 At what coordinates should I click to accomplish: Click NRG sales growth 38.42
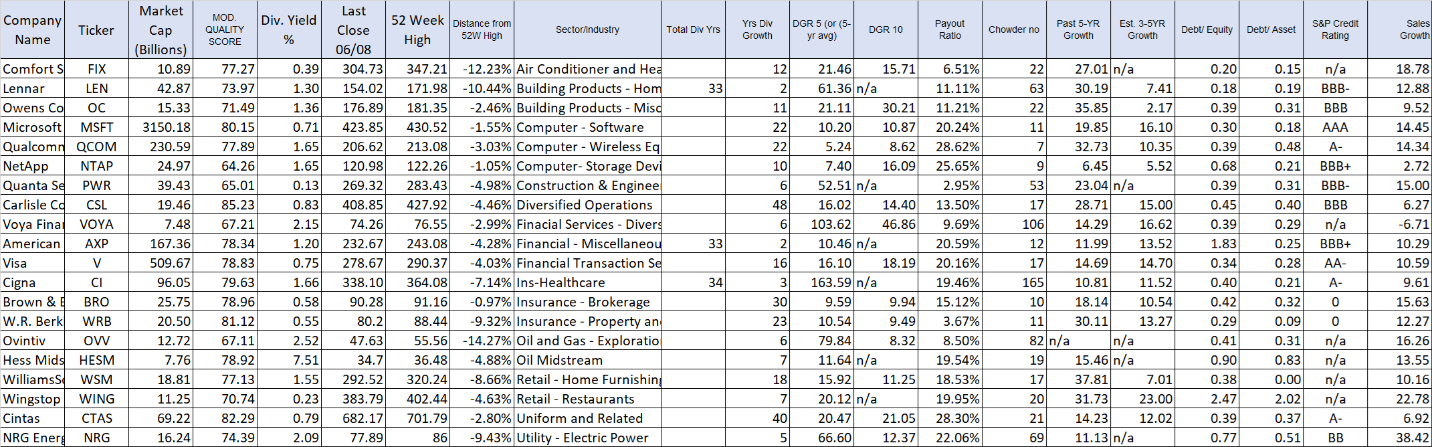click(1399, 437)
